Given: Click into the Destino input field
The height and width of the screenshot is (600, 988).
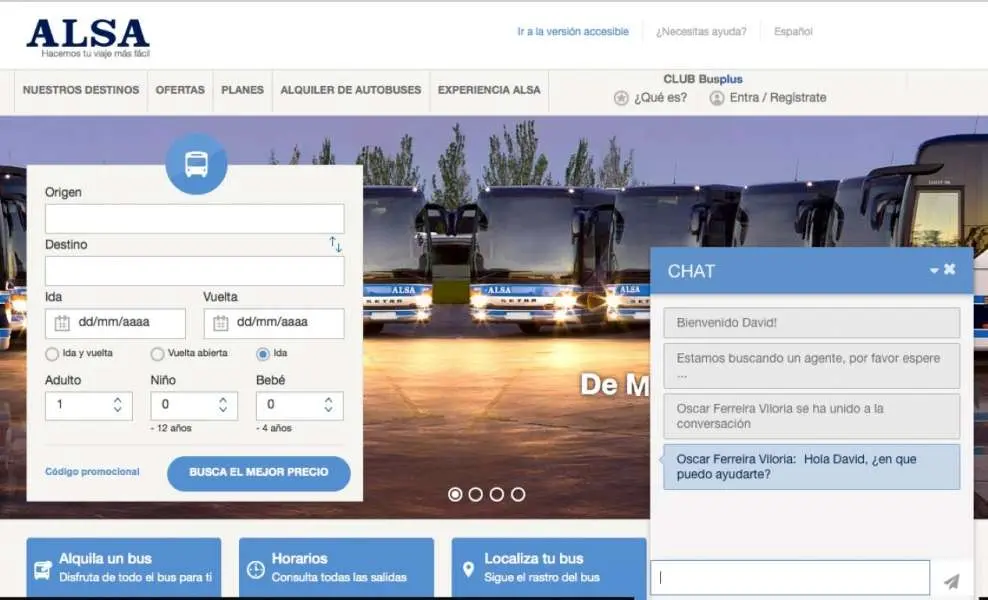Looking at the screenshot, I should tap(195, 270).
